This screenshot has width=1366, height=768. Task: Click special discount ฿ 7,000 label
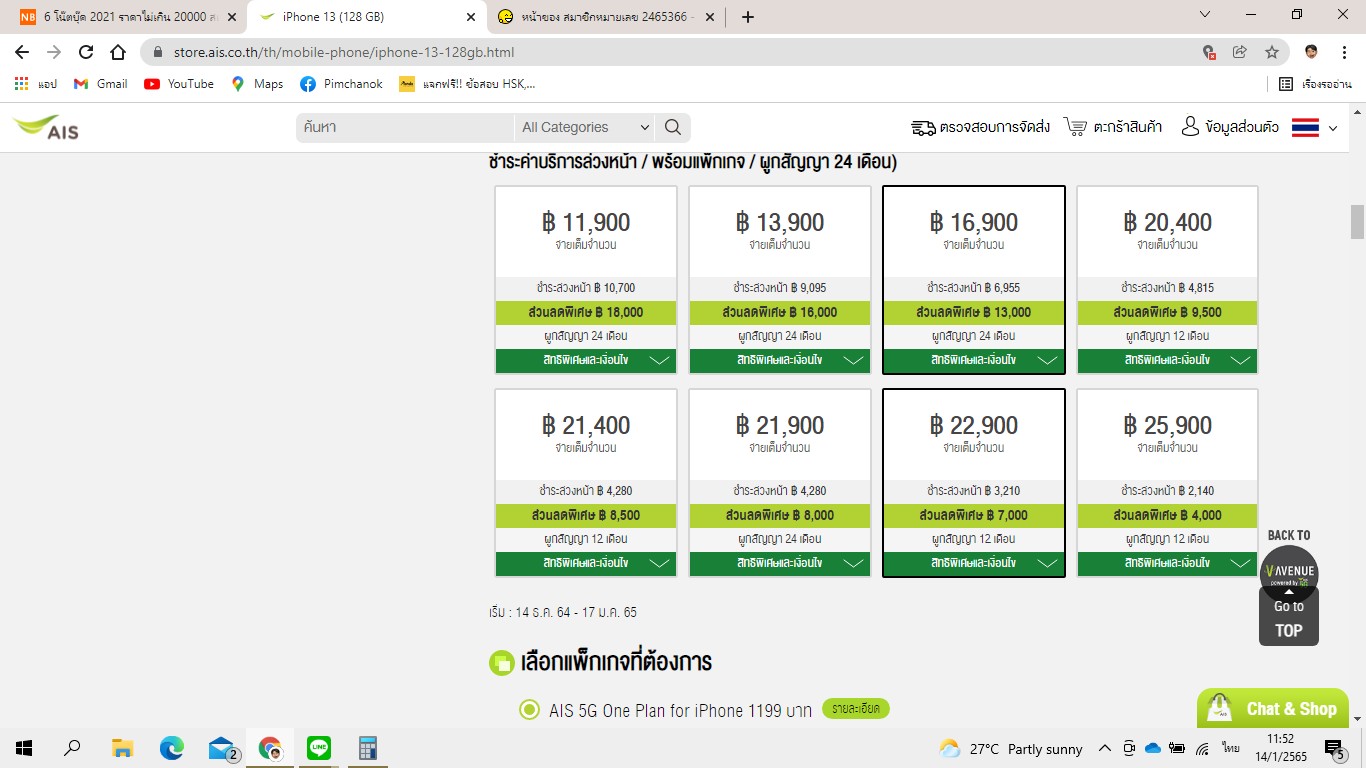click(x=974, y=515)
